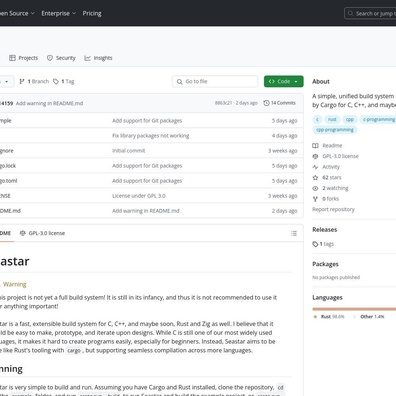
Task: Open commit Fix library packages not working
Action: pos(151,136)
